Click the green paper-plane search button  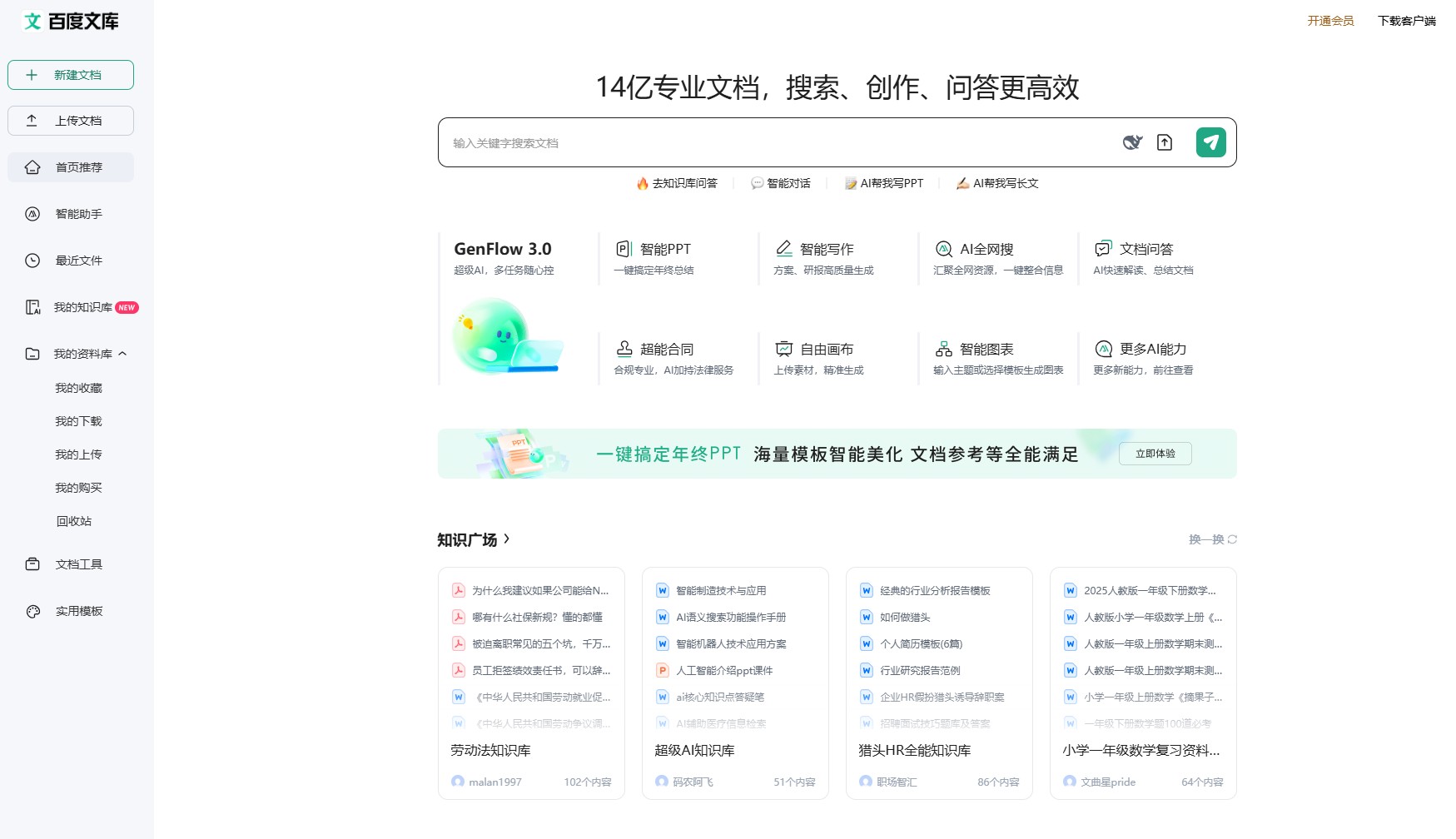pyautogui.click(x=1211, y=142)
